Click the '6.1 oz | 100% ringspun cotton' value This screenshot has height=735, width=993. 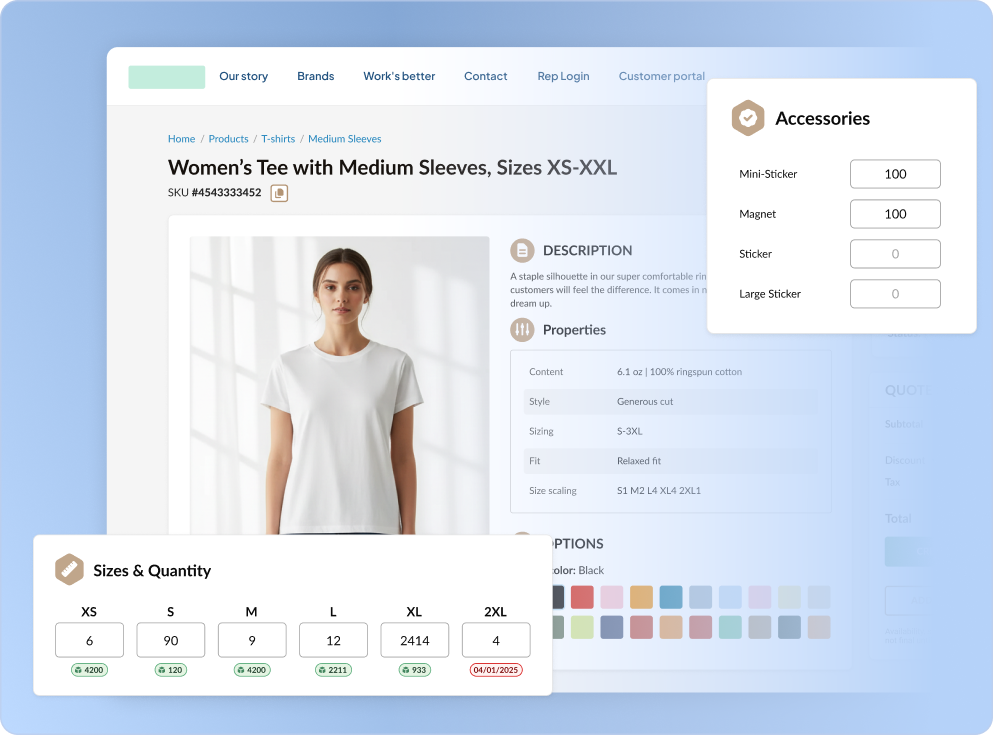[679, 372]
